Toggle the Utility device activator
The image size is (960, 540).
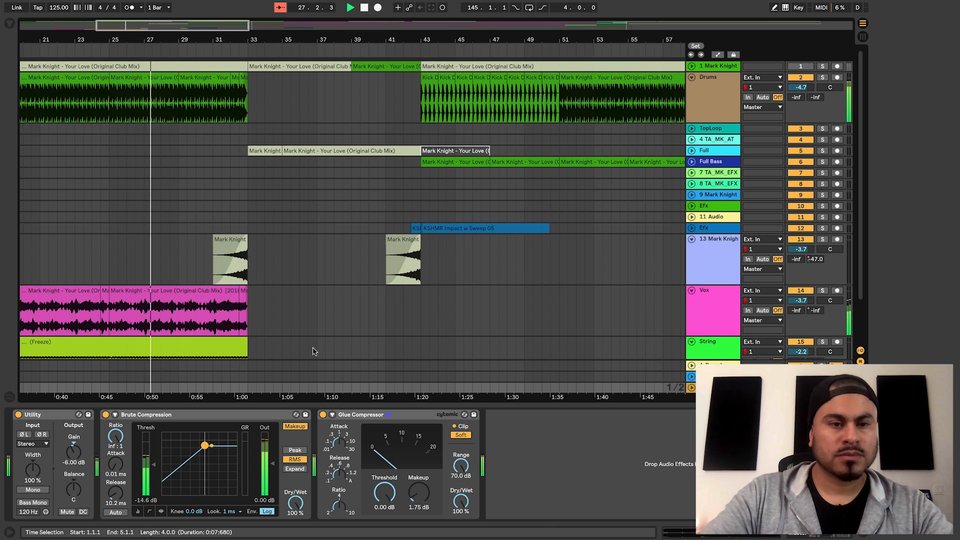18,414
